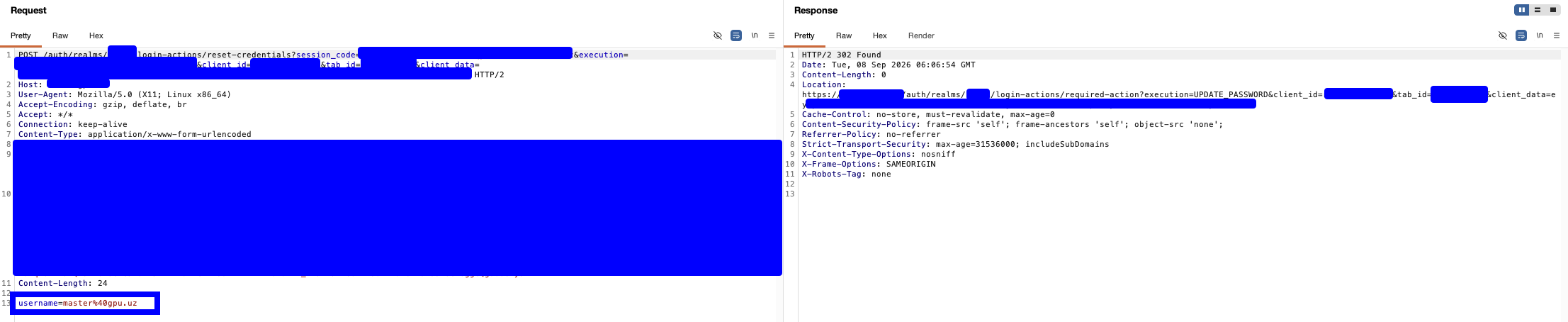Click Connection: keep-alive header line
Image resolution: width=1568 pixels, height=322 pixels.
tap(73, 124)
